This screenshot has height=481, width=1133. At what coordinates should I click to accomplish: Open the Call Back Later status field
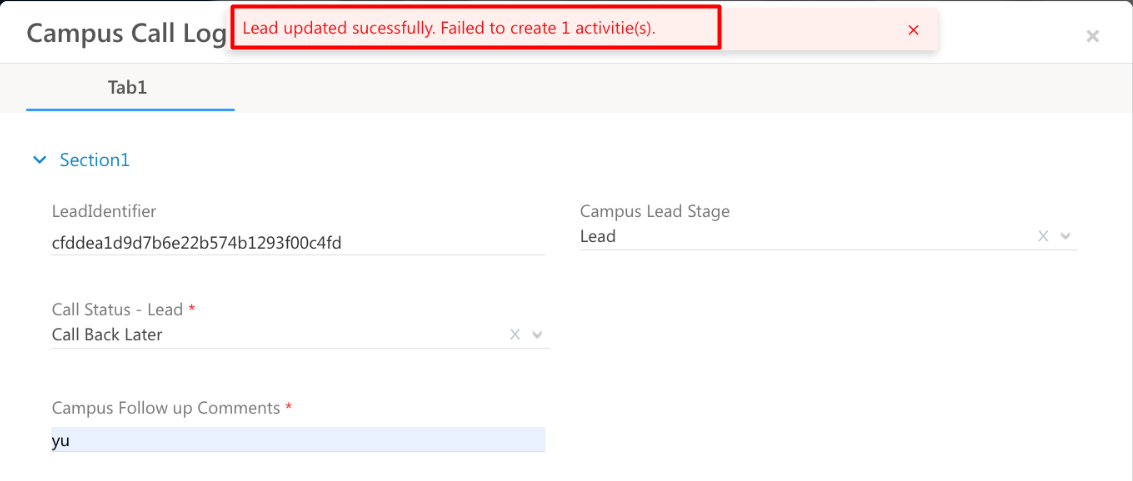(x=275, y=335)
